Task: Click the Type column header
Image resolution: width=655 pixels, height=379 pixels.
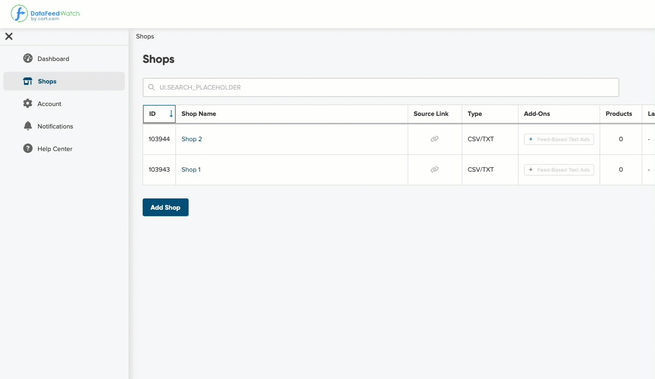Action: click(x=475, y=114)
